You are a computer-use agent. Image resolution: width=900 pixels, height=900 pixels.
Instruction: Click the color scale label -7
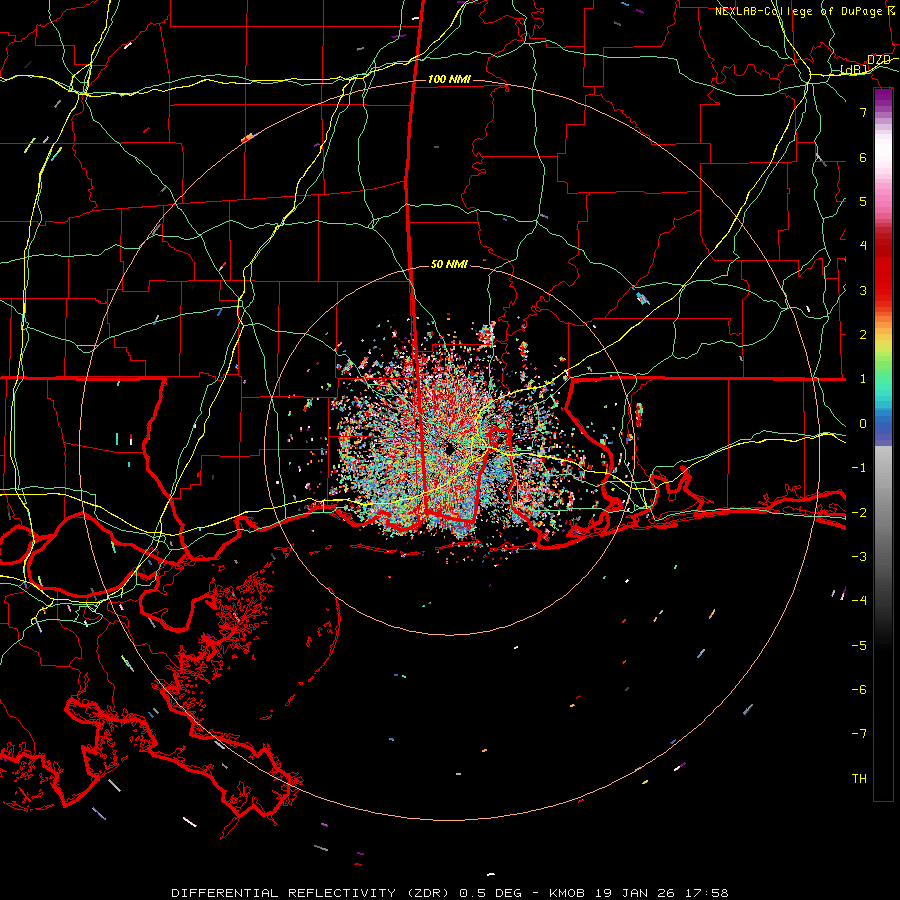[859, 734]
